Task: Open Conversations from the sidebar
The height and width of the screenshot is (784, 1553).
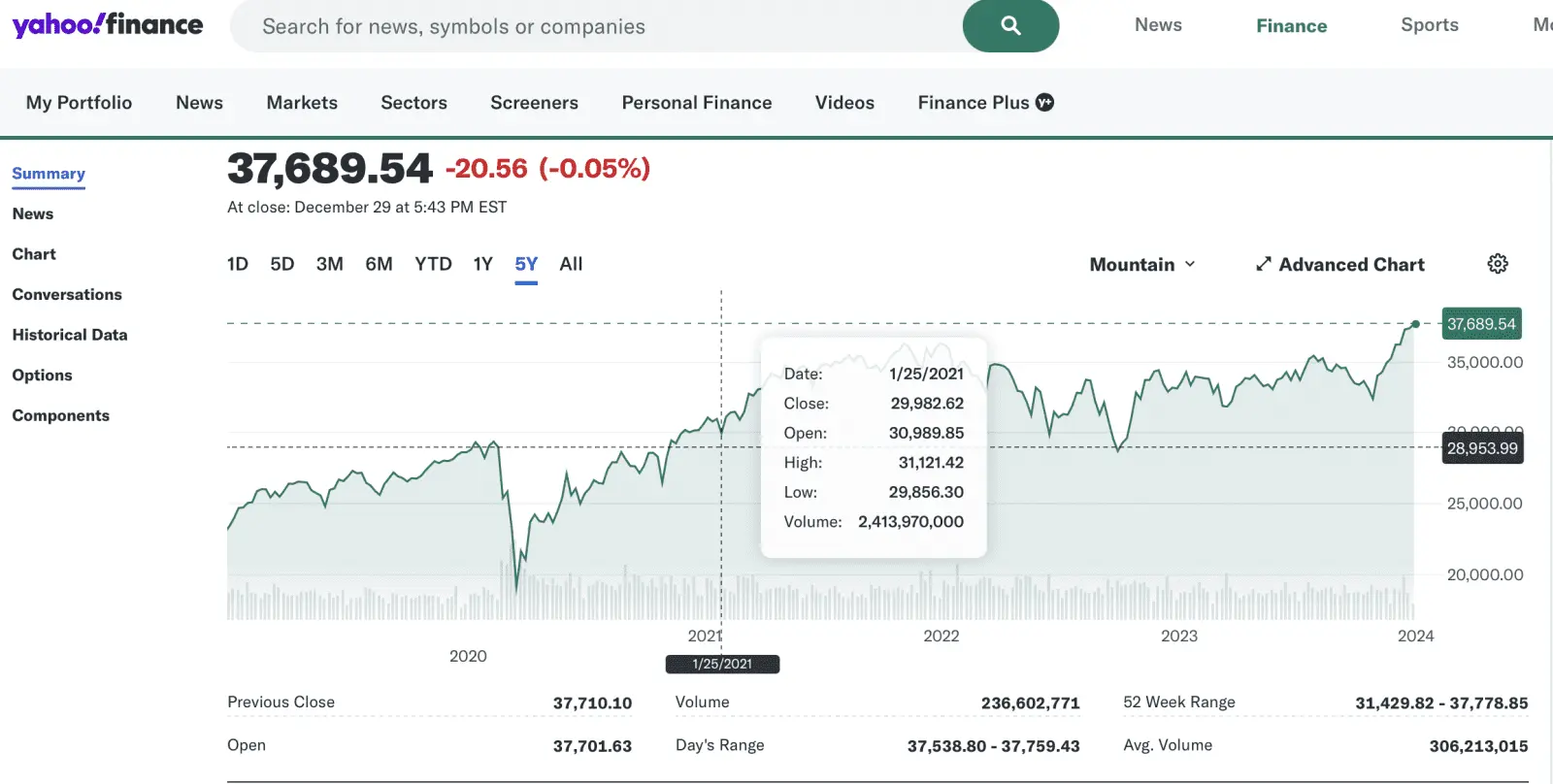Action: click(x=67, y=294)
